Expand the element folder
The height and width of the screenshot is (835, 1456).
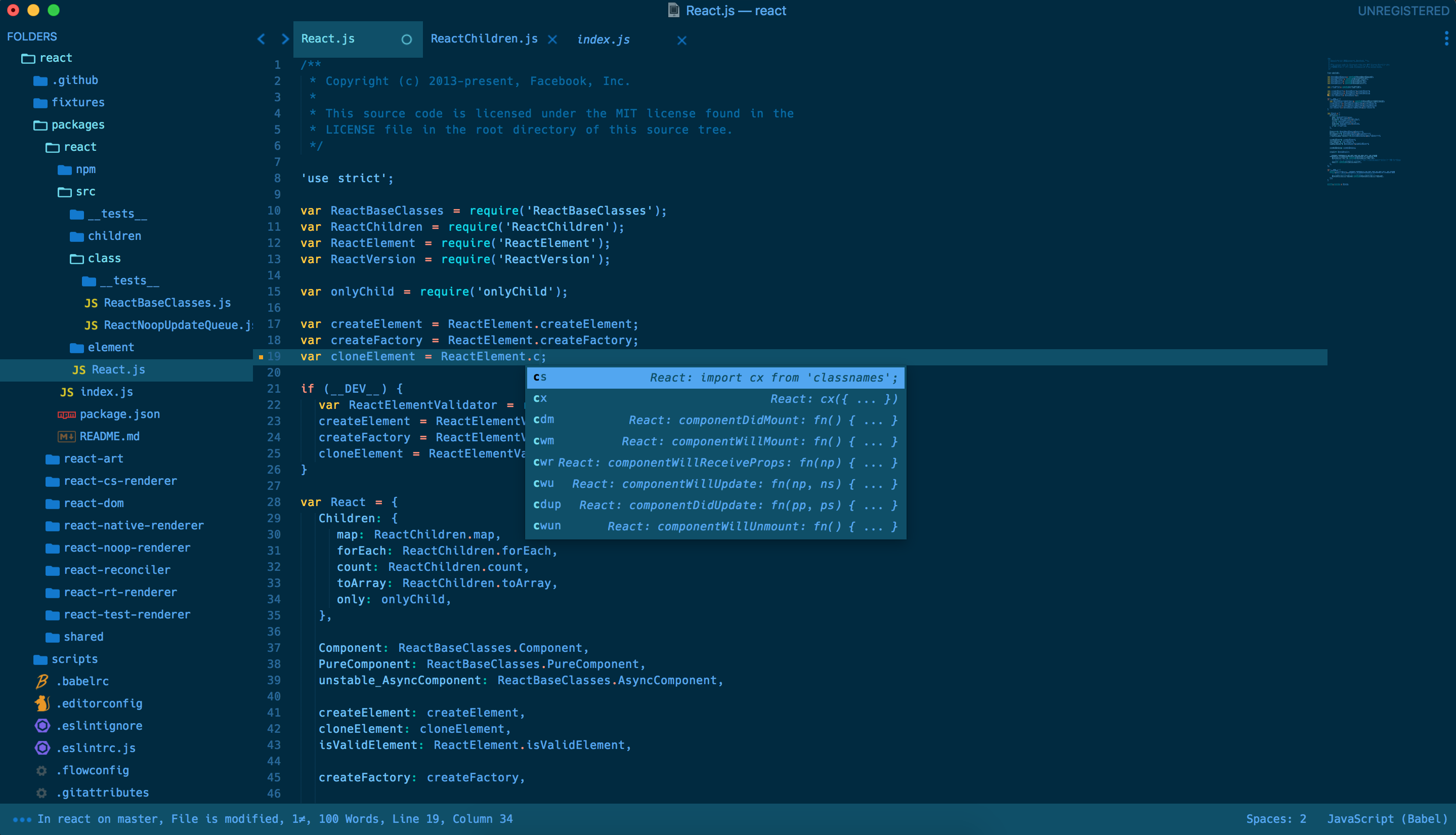(102, 348)
